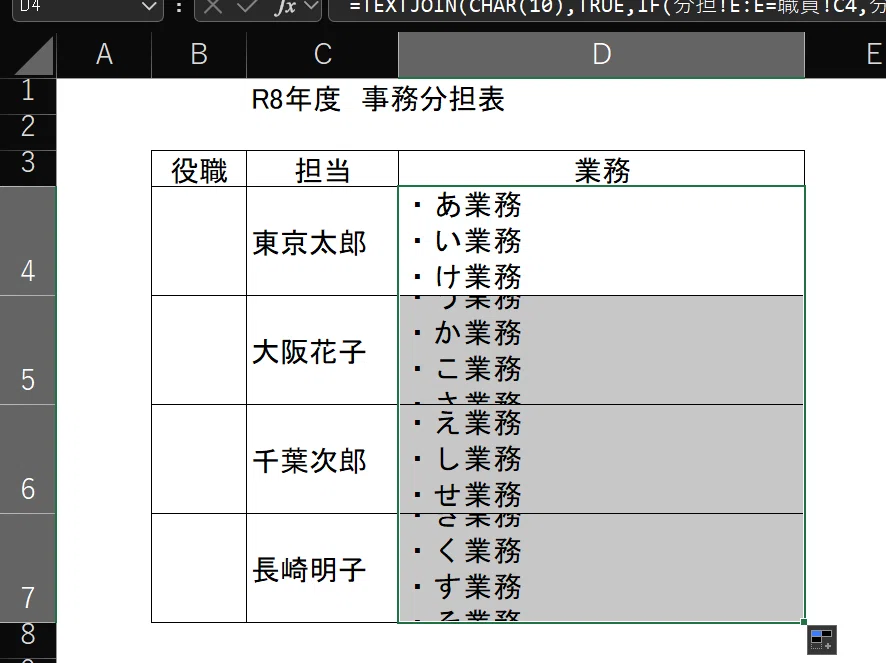886x663 pixels.
Task: Select row 4 header
Action: click(28, 241)
